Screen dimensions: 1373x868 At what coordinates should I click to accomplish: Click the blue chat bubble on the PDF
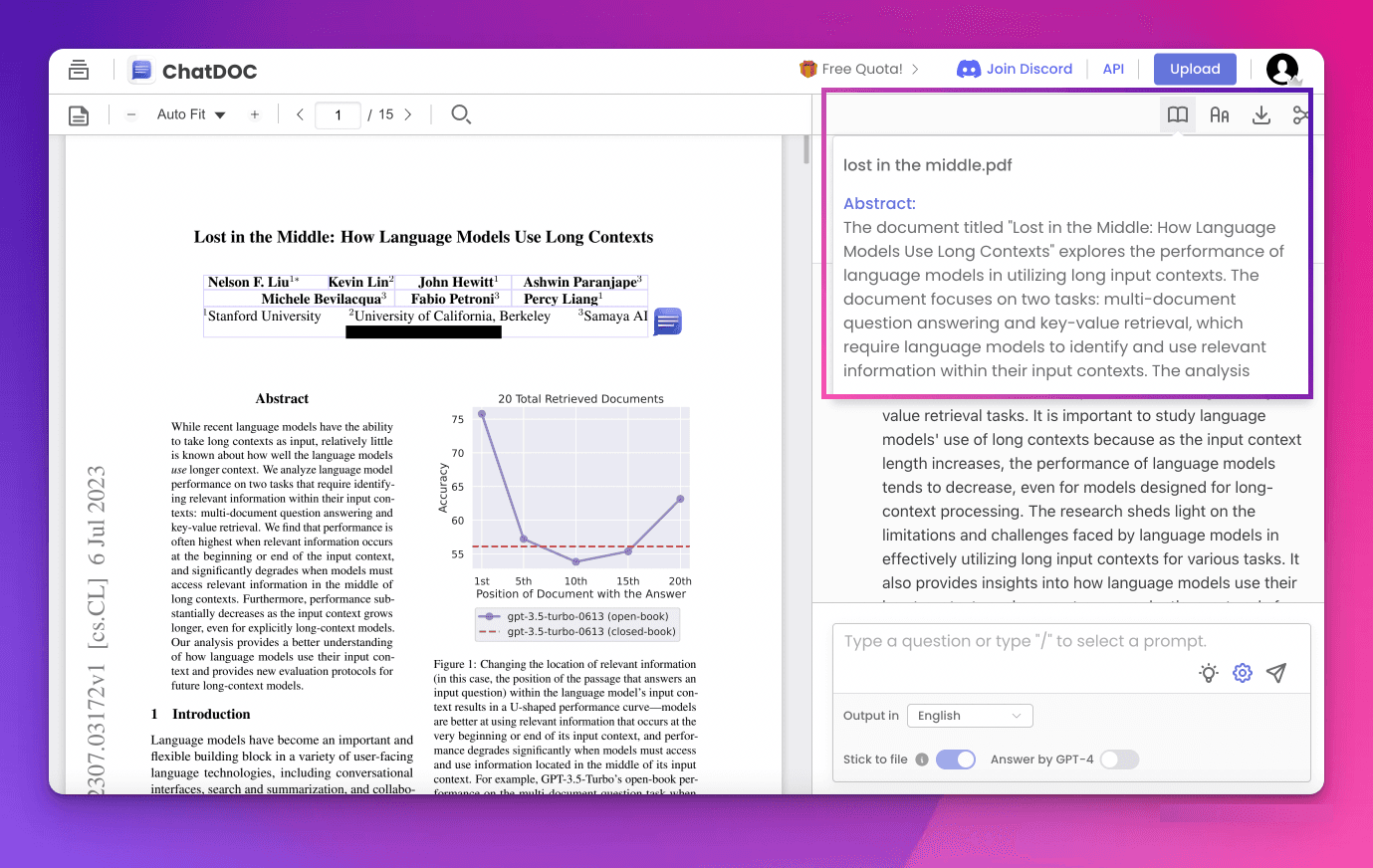click(668, 322)
